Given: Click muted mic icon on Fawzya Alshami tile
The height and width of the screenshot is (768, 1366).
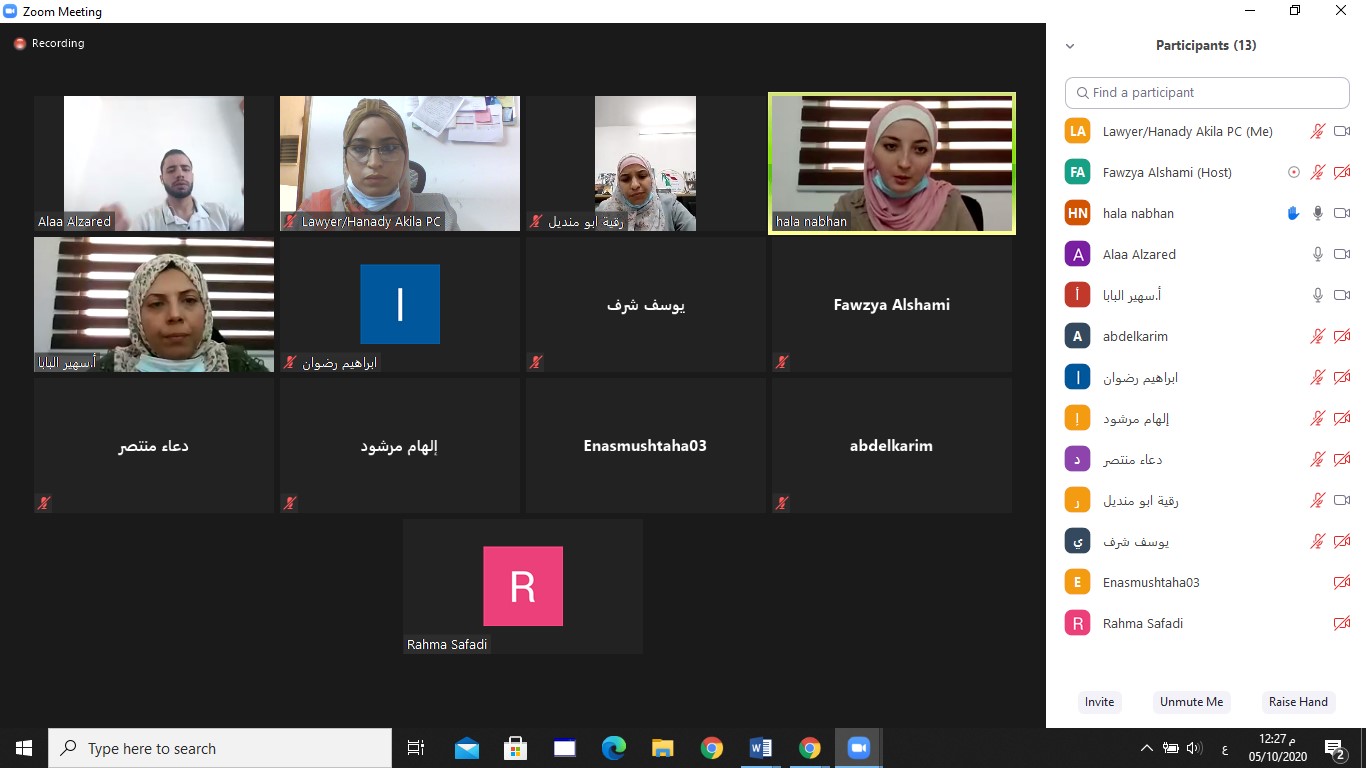Looking at the screenshot, I should click(x=782, y=362).
